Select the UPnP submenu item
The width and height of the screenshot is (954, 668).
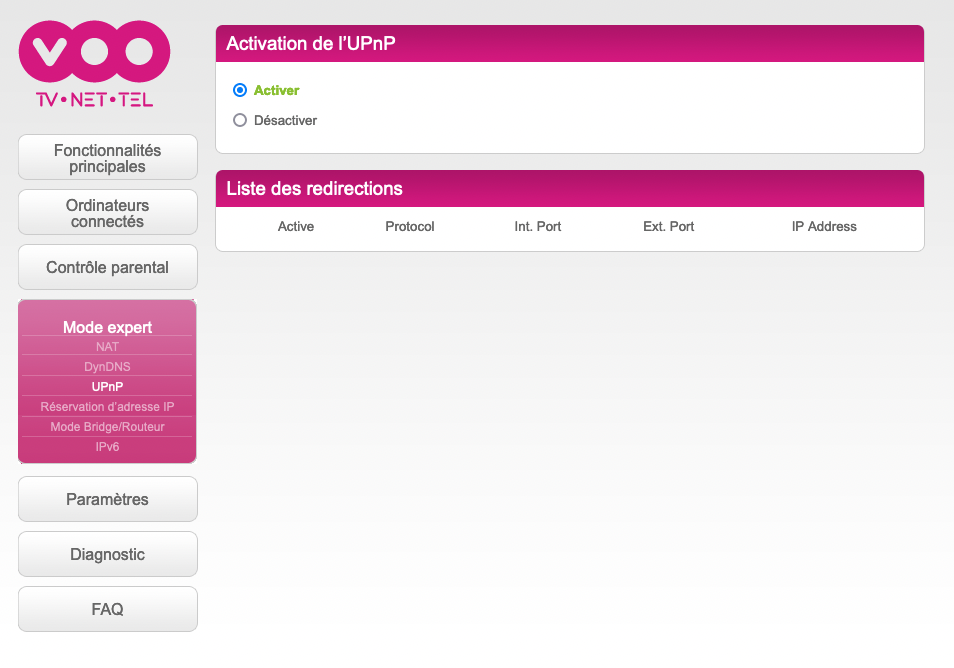coord(107,386)
